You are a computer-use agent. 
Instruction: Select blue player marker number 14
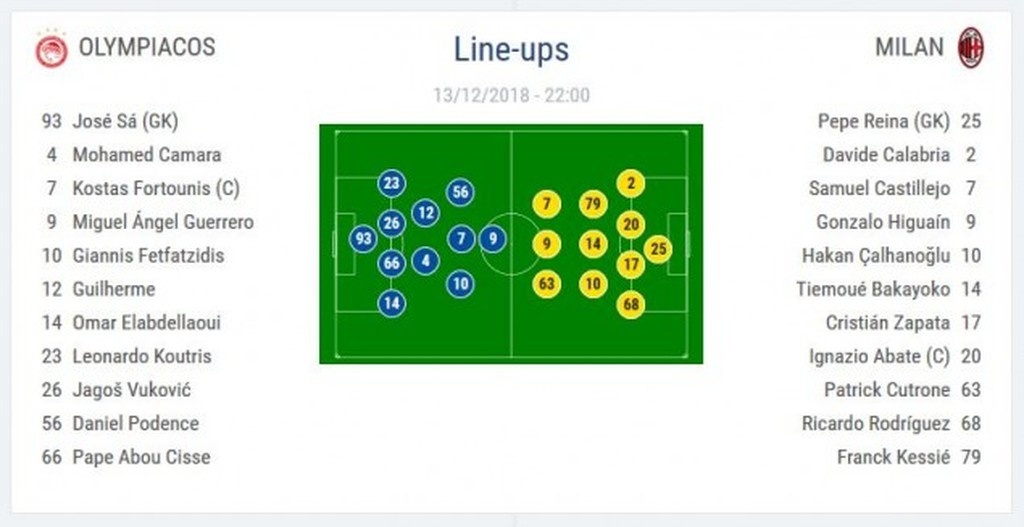point(392,303)
